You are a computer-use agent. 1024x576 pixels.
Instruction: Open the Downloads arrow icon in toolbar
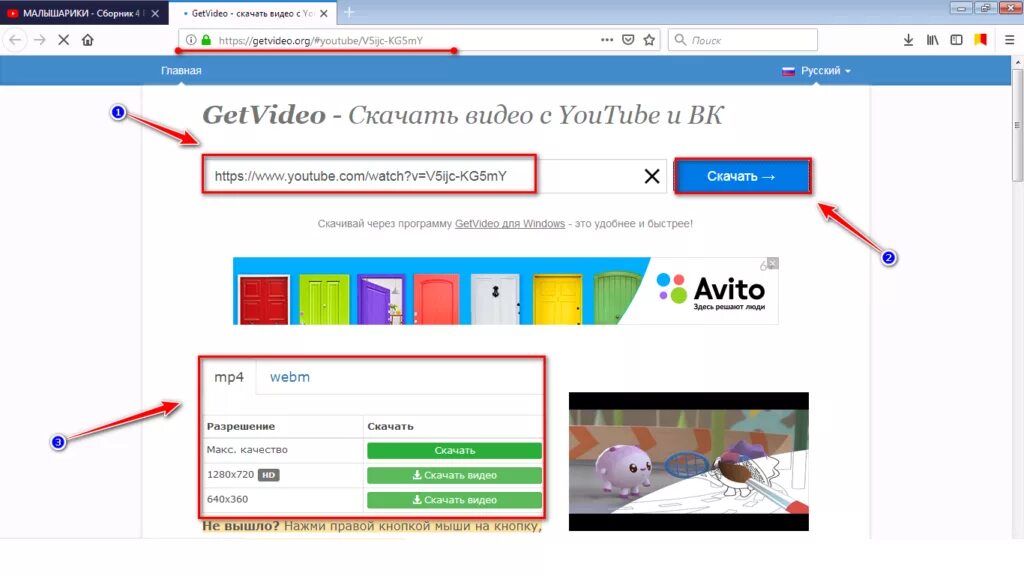908,40
